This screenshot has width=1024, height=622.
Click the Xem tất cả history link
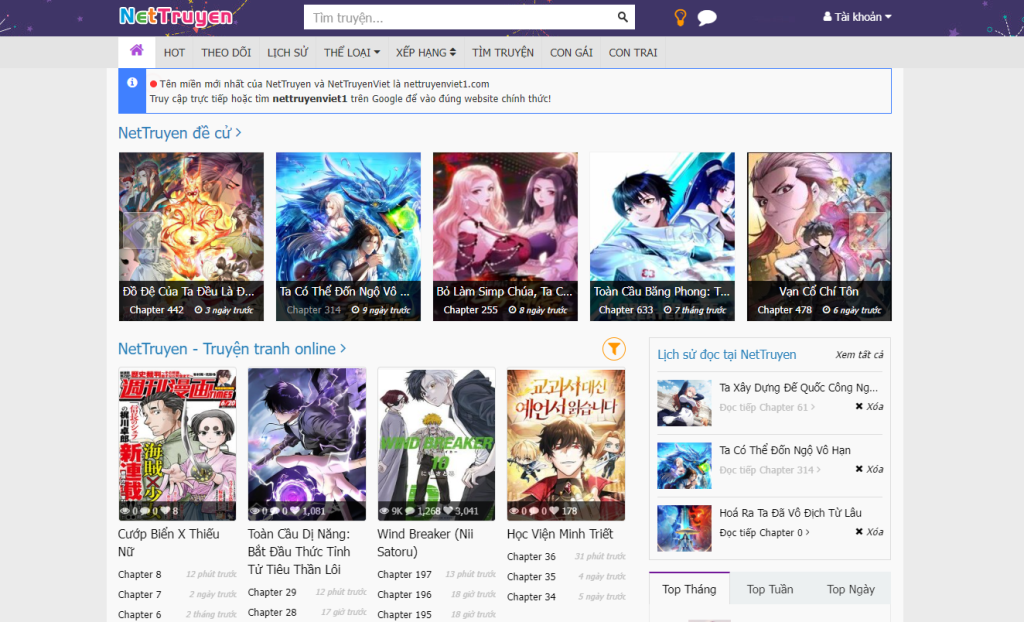[x=859, y=355]
